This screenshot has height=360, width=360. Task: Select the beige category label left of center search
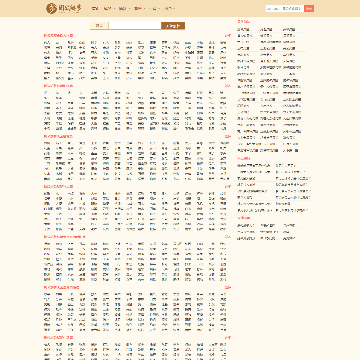click(99, 26)
